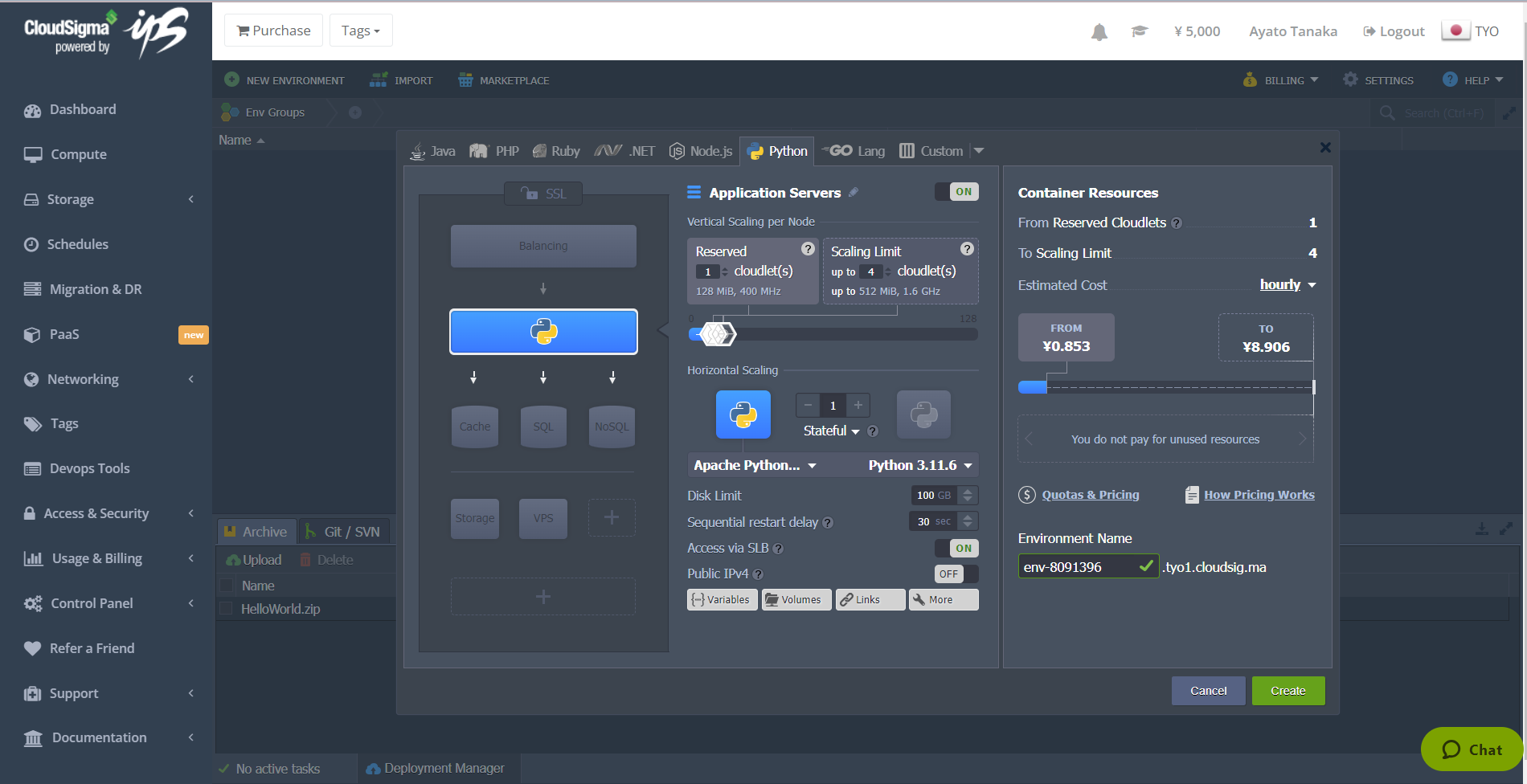Open Dashboard in the sidebar

82,109
